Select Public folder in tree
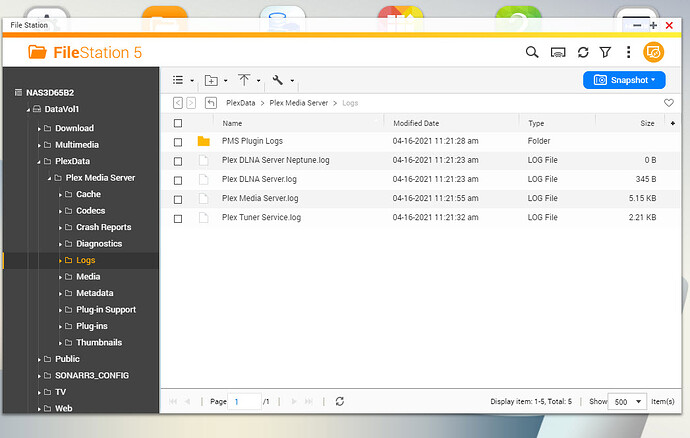 [67, 359]
